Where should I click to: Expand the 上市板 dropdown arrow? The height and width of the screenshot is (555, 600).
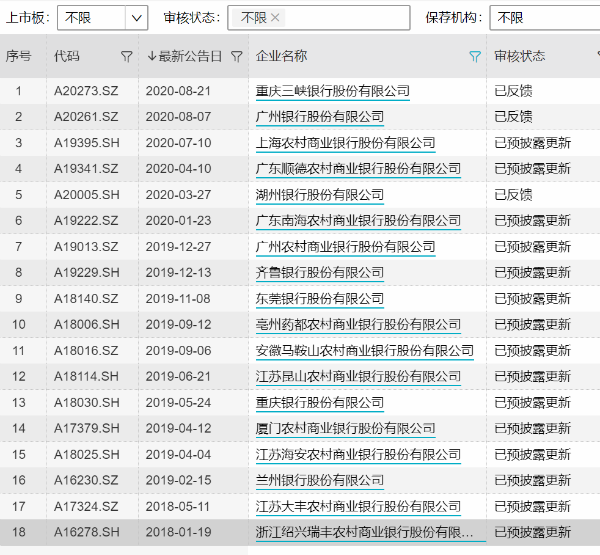137,18
